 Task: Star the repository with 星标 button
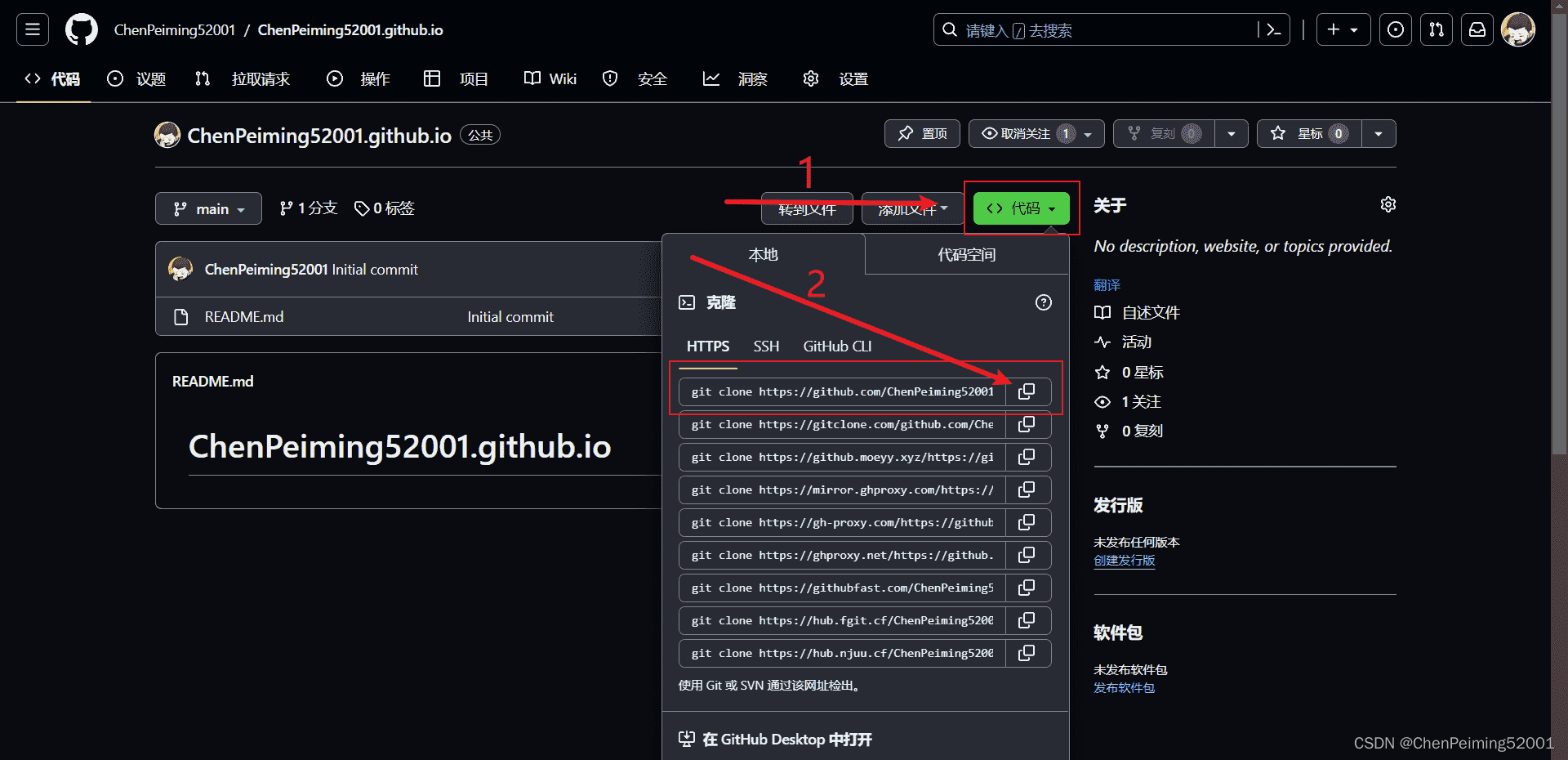coord(1309,133)
